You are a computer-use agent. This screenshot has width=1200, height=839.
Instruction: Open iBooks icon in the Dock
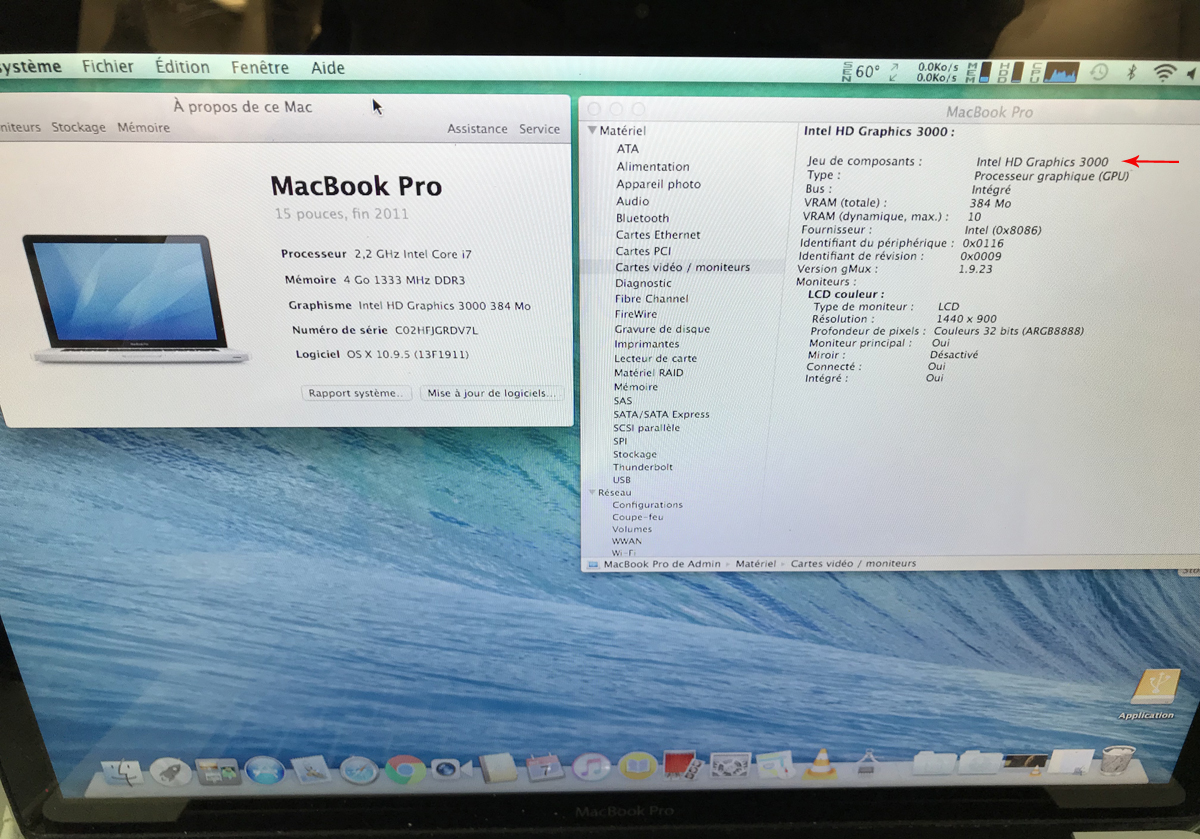[x=637, y=767]
